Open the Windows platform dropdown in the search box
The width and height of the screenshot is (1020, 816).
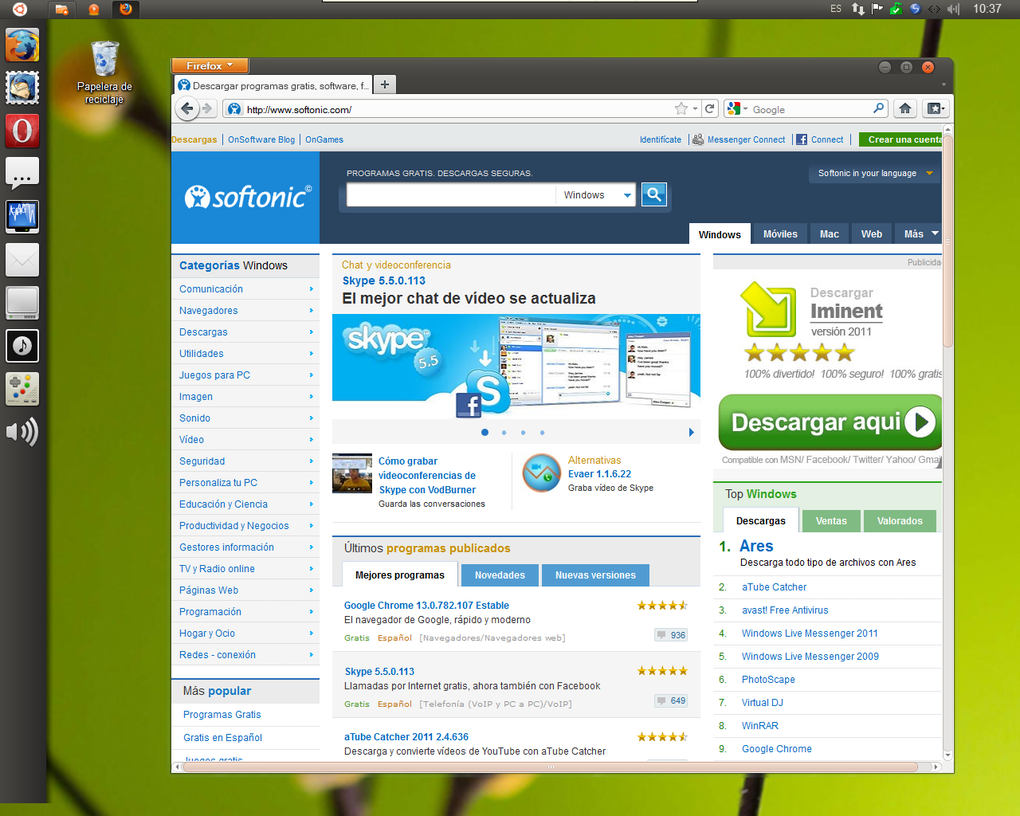pyautogui.click(x=596, y=195)
